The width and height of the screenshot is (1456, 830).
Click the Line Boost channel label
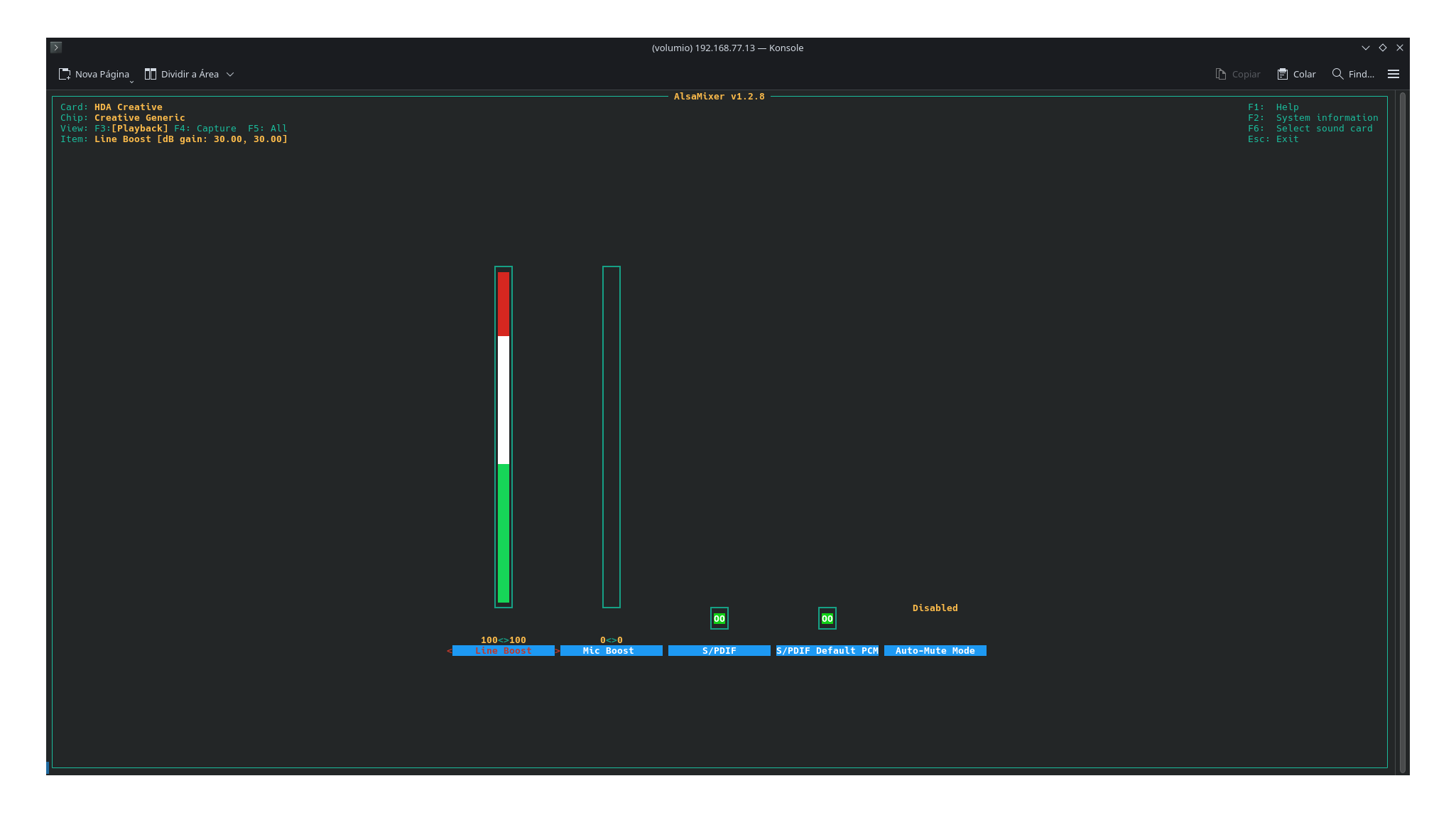(503, 650)
